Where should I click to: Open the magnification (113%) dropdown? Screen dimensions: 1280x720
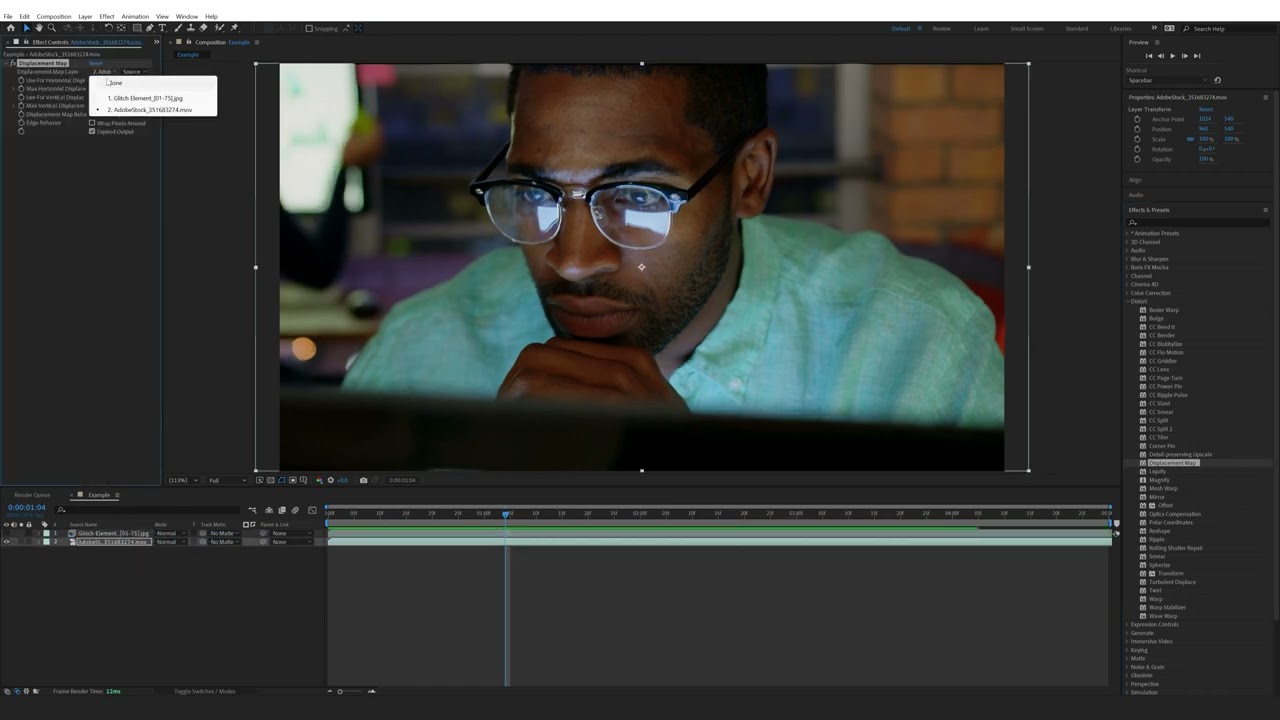point(183,480)
